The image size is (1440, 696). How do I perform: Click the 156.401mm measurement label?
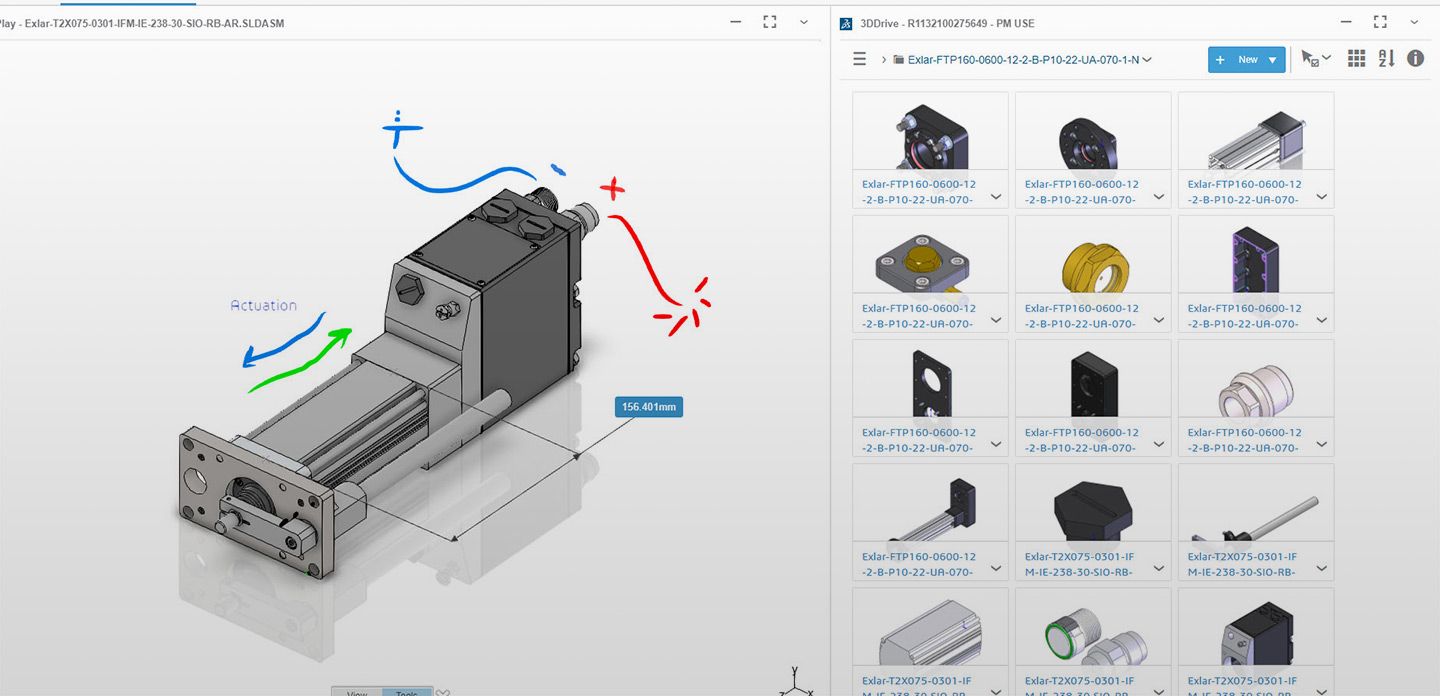(649, 407)
